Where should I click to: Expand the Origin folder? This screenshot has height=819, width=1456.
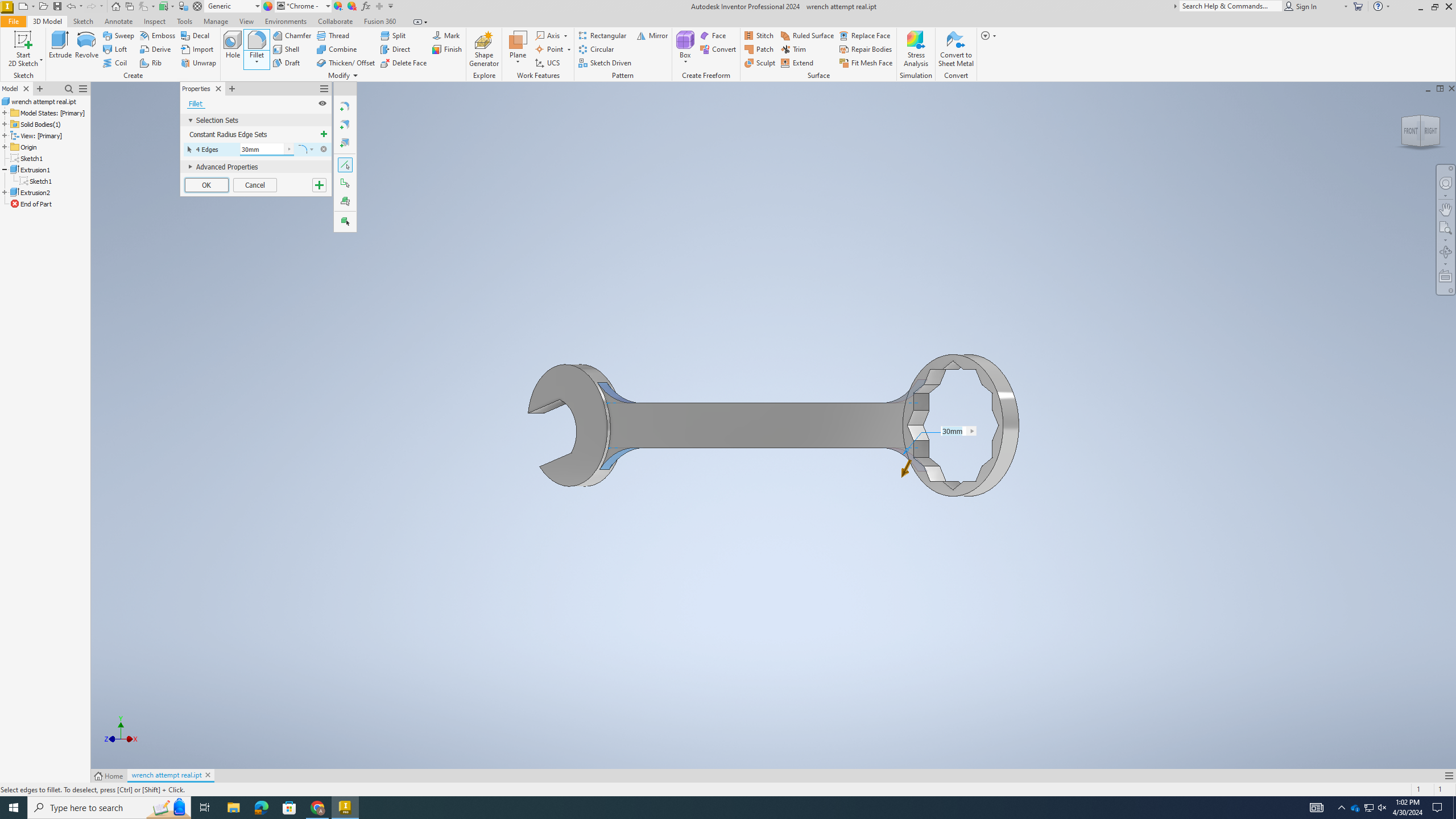point(5,147)
